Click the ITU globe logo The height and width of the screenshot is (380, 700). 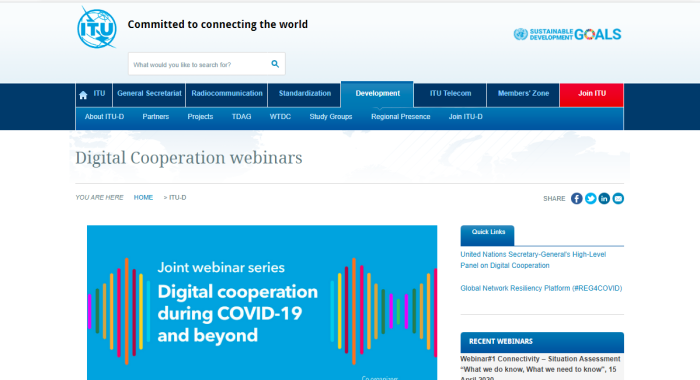97,28
